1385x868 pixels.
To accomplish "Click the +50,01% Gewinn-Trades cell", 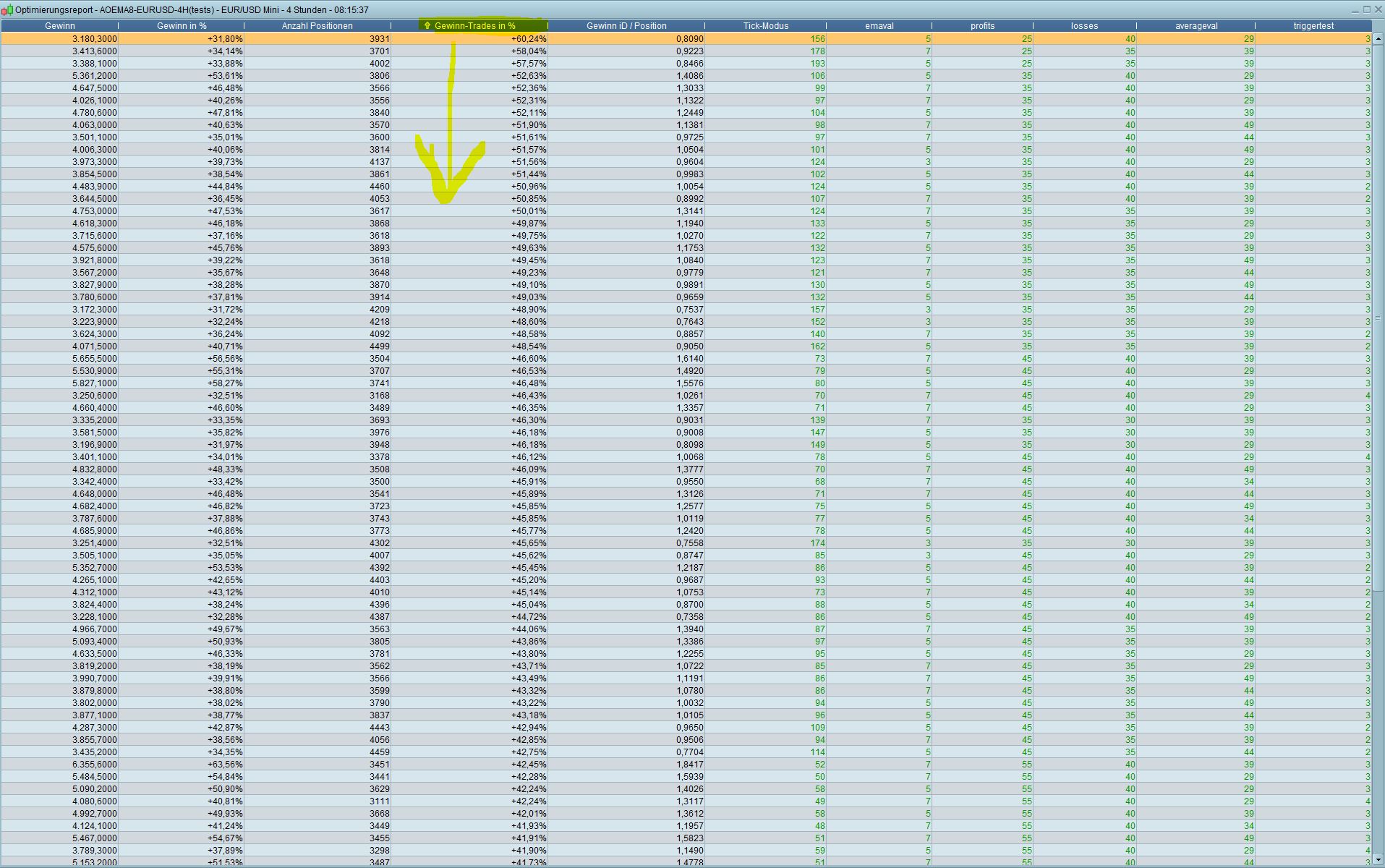I will click(469, 211).
